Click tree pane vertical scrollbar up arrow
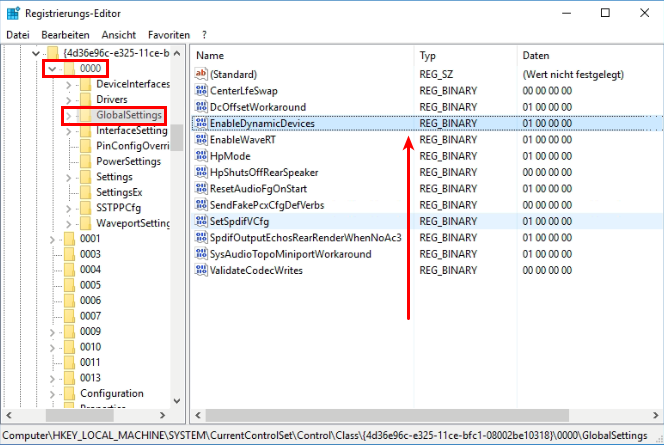 point(177,53)
